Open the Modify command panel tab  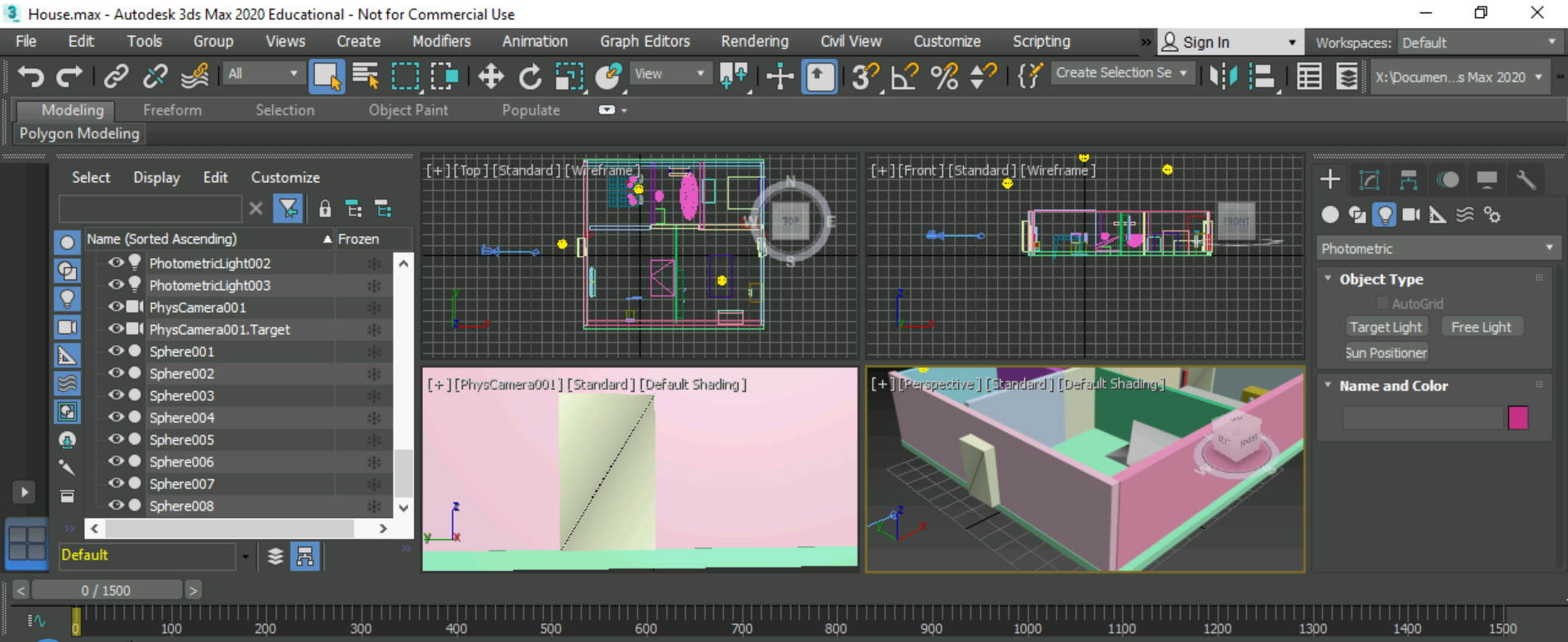(1370, 180)
